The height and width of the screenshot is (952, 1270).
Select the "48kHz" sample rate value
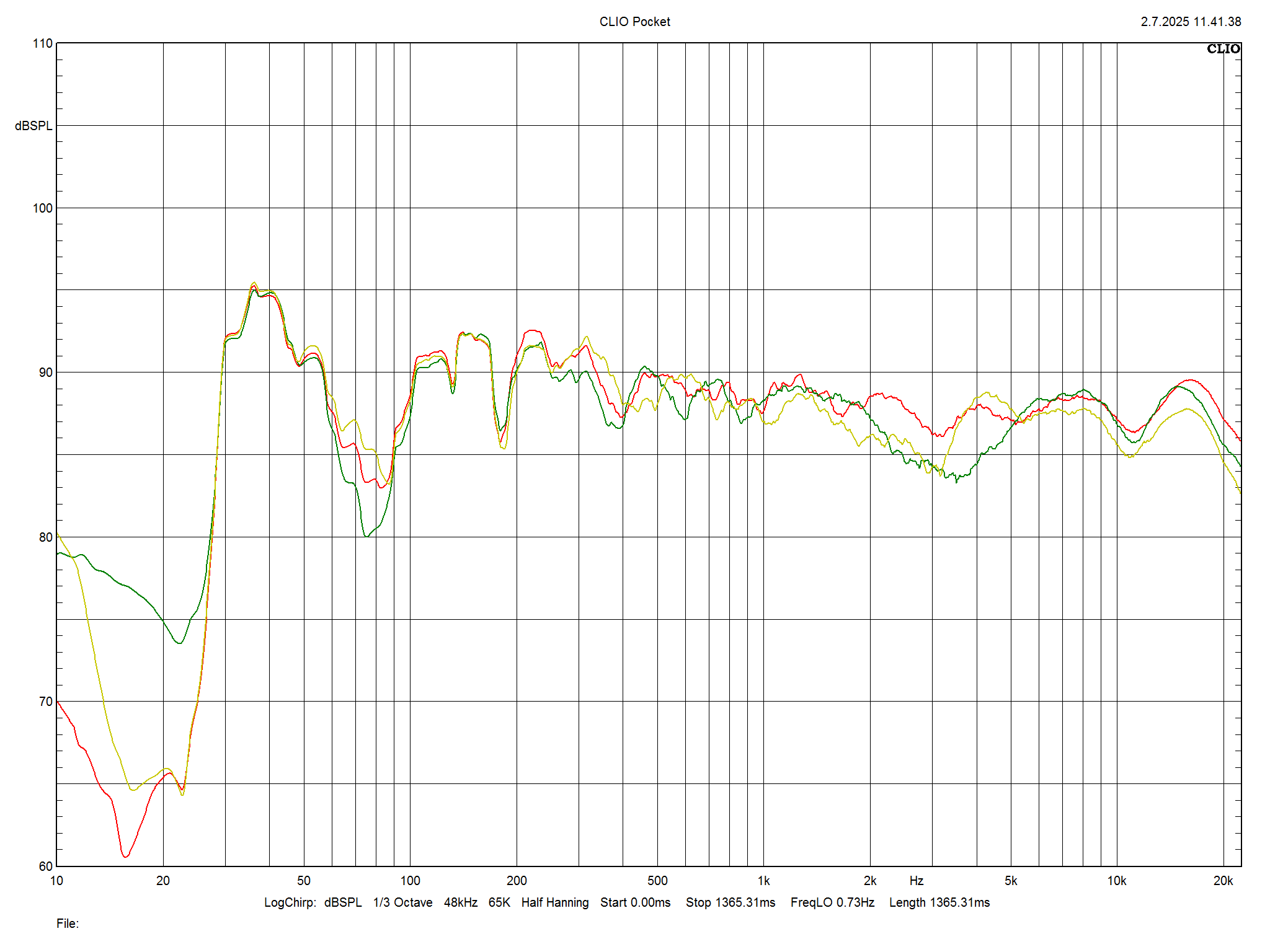pos(461,902)
